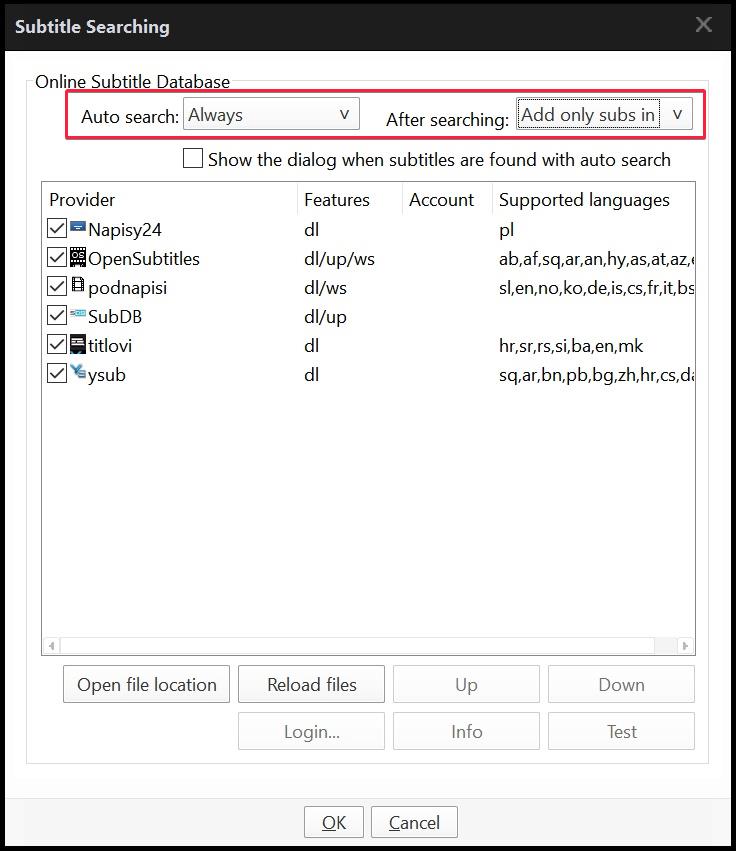This screenshot has height=851, width=736.
Task: Select the ysub provider name
Action: pos(107,374)
